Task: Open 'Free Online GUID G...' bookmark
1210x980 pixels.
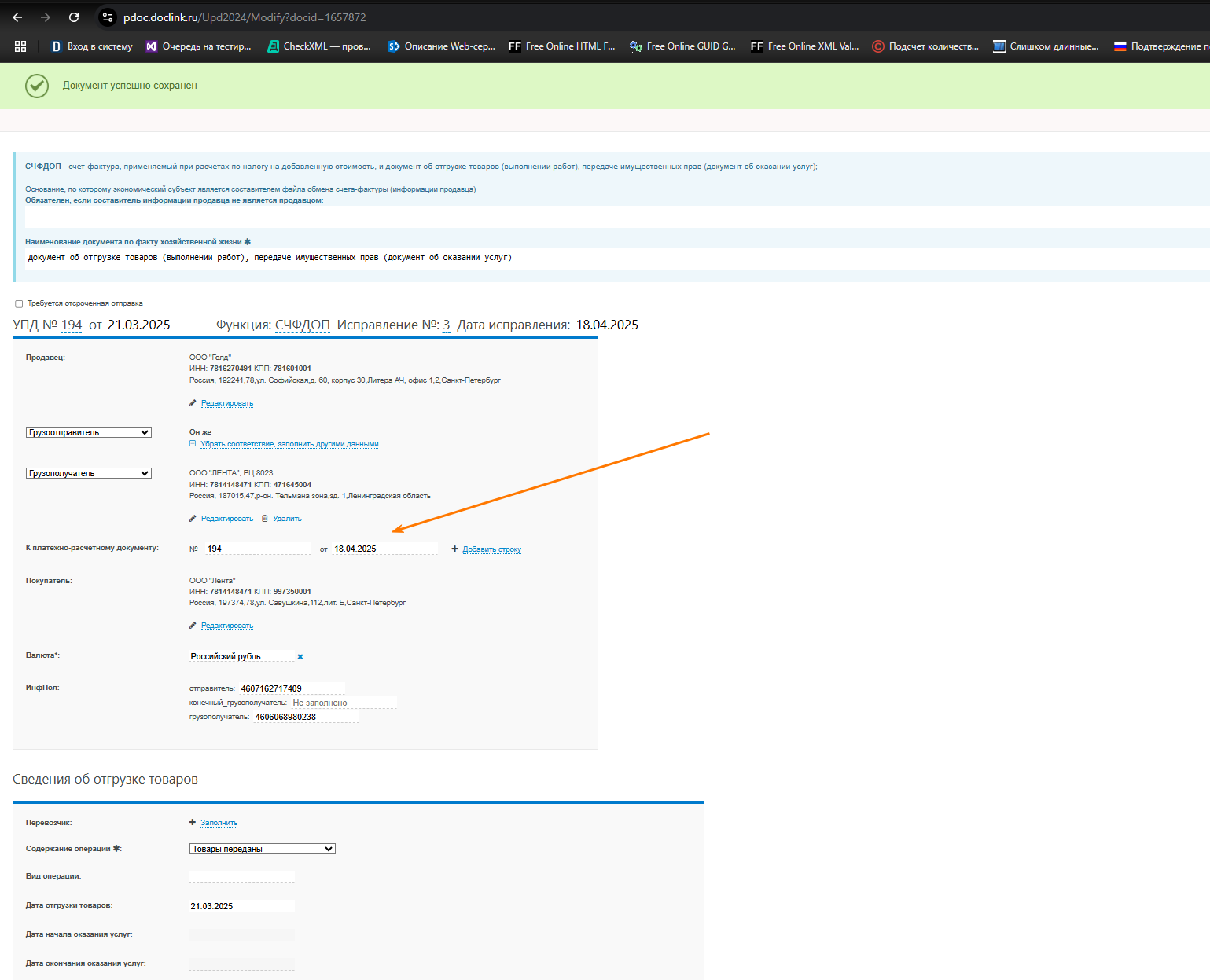Action: click(683, 46)
